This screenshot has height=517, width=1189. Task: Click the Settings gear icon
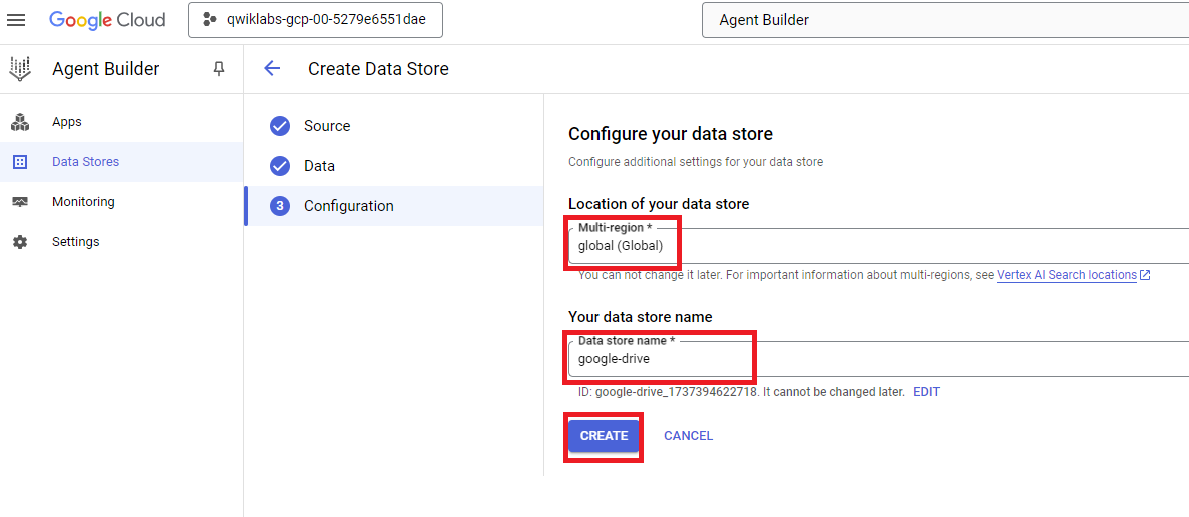[20, 242]
